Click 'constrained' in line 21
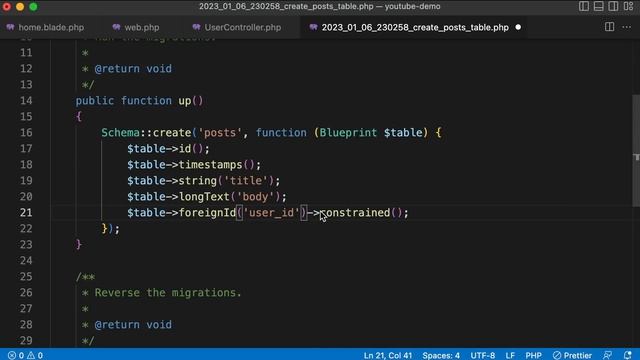Image resolution: width=640 pixels, height=360 pixels. [x=355, y=213]
